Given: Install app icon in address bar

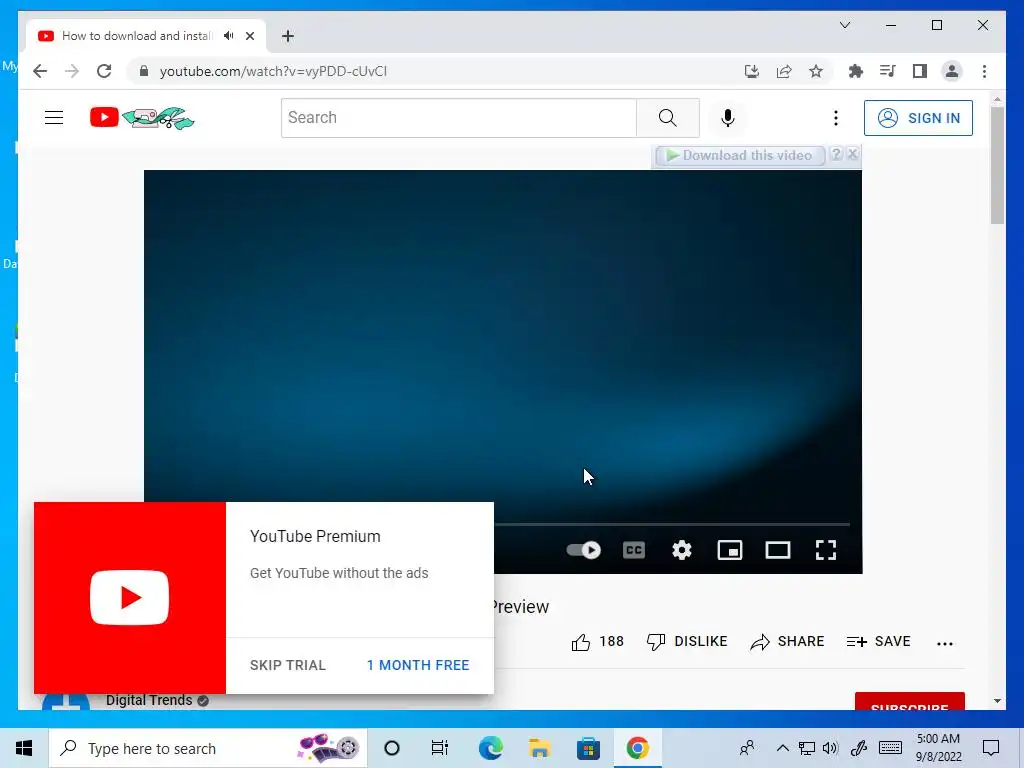Looking at the screenshot, I should 752,71.
